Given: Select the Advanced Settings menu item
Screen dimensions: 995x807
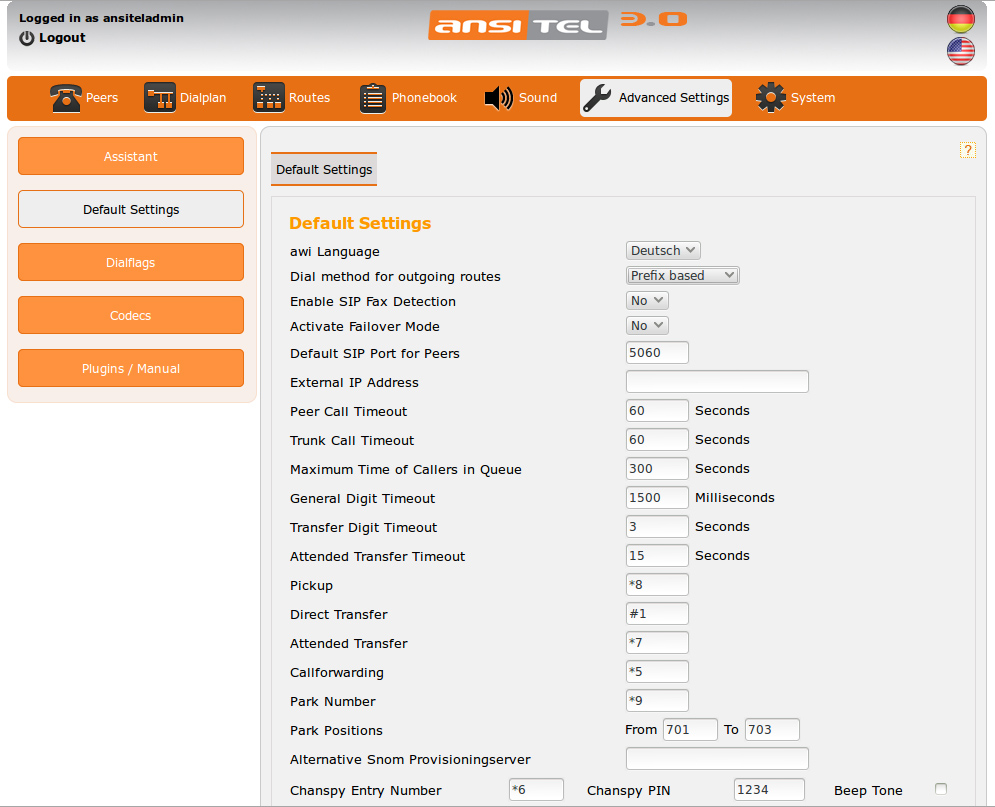Looking at the screenshot, I should 656,98.
